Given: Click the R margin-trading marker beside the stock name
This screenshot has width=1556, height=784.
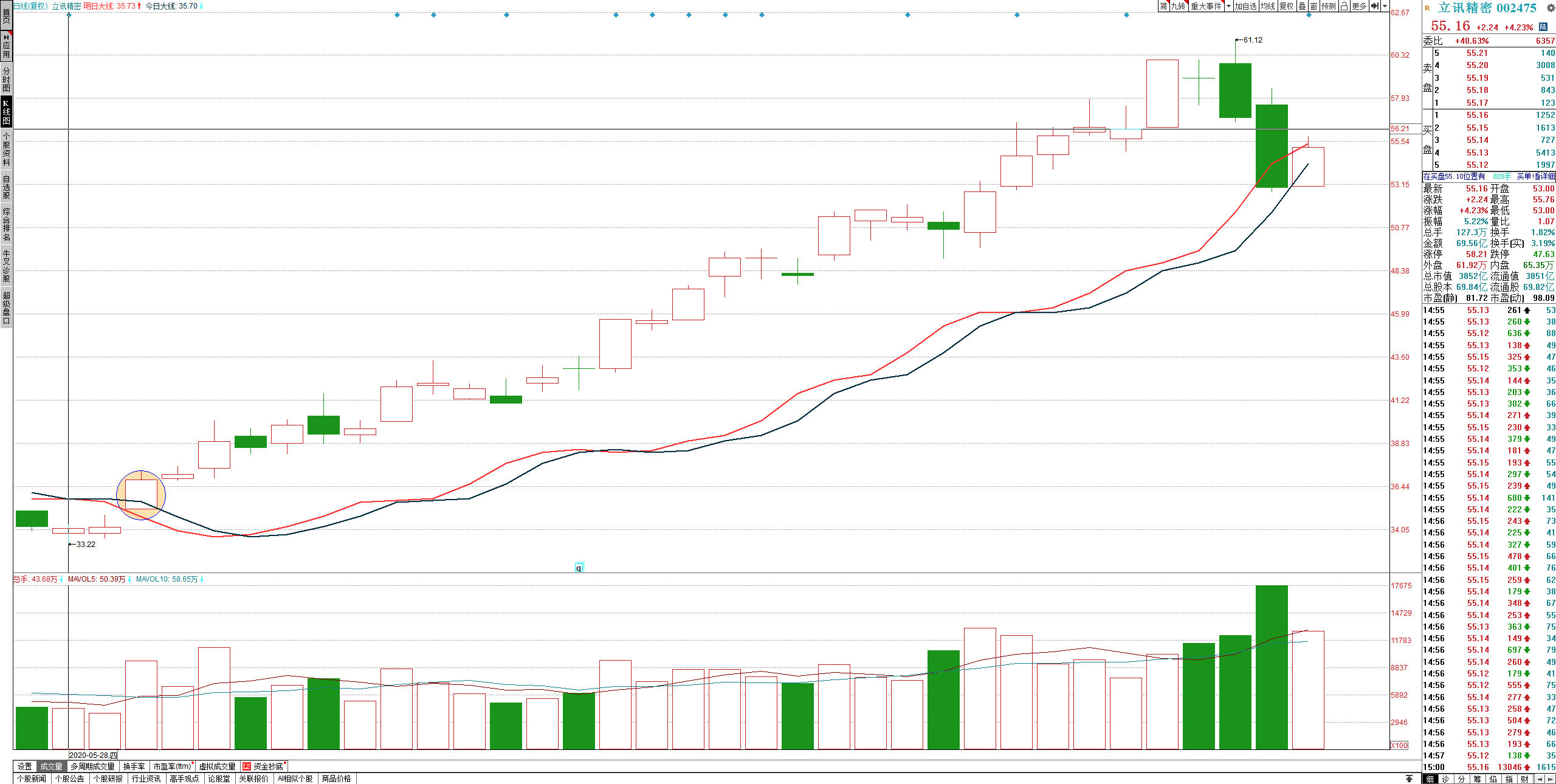Looking at the screenshot, I should click(1427, 8).
